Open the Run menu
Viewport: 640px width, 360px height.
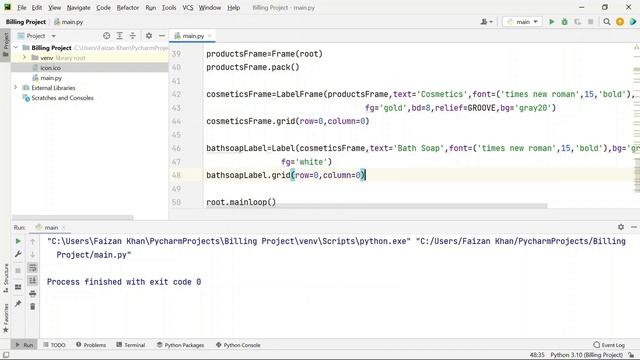coord(151,7)
